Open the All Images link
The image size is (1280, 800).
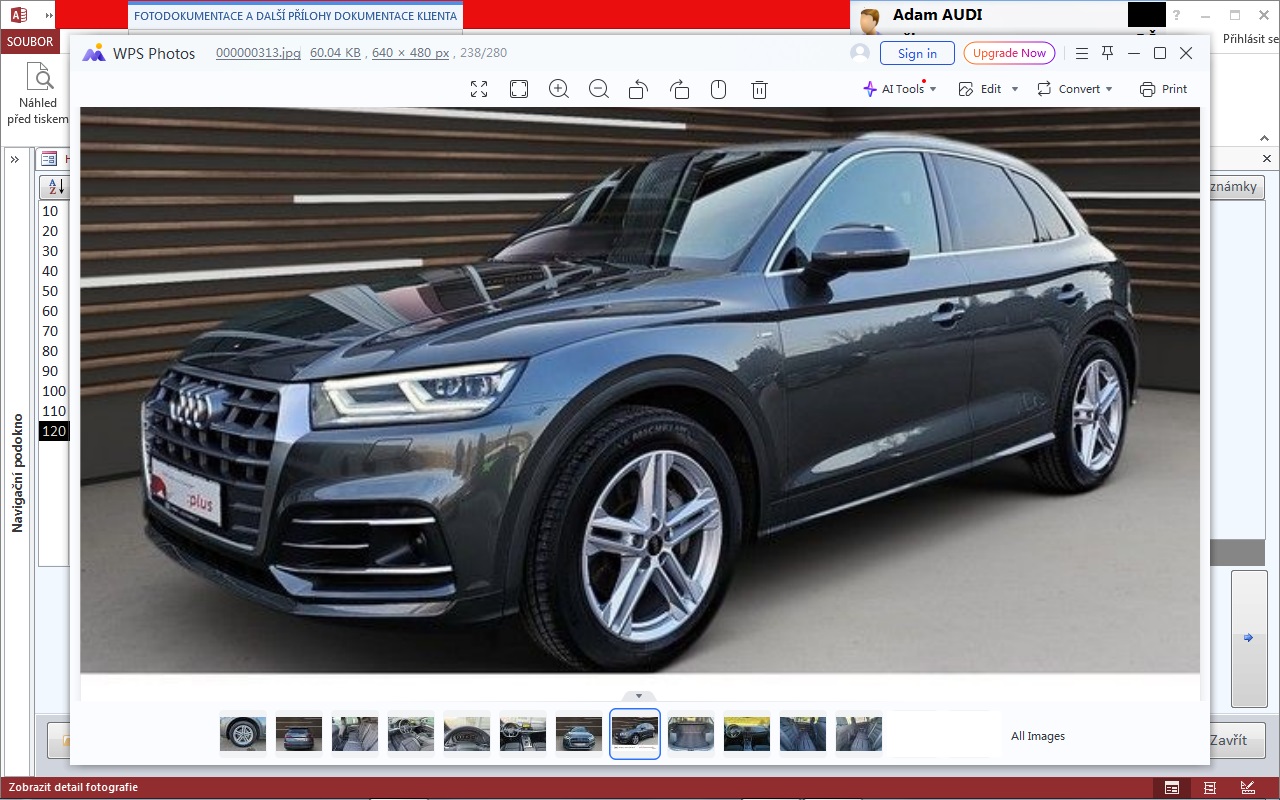[1037, 736]
